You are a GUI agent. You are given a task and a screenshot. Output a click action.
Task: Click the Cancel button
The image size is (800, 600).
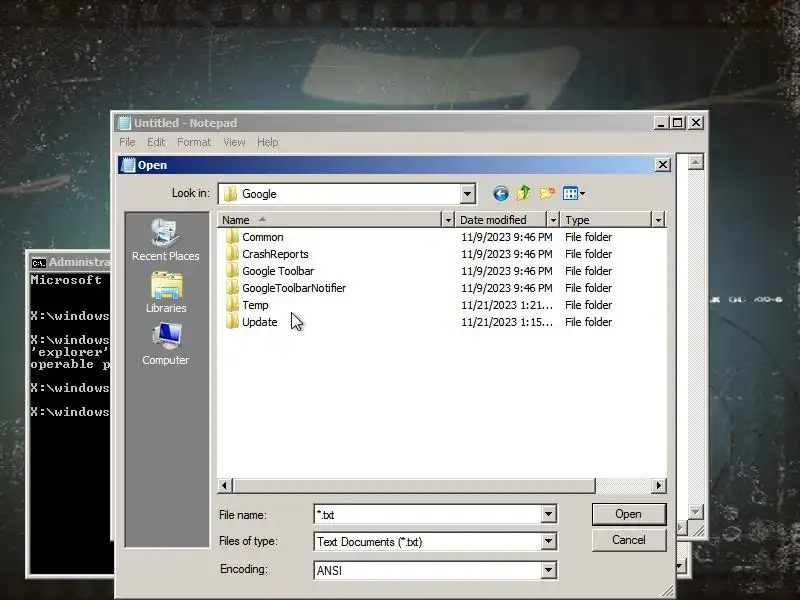pos(629,540)
